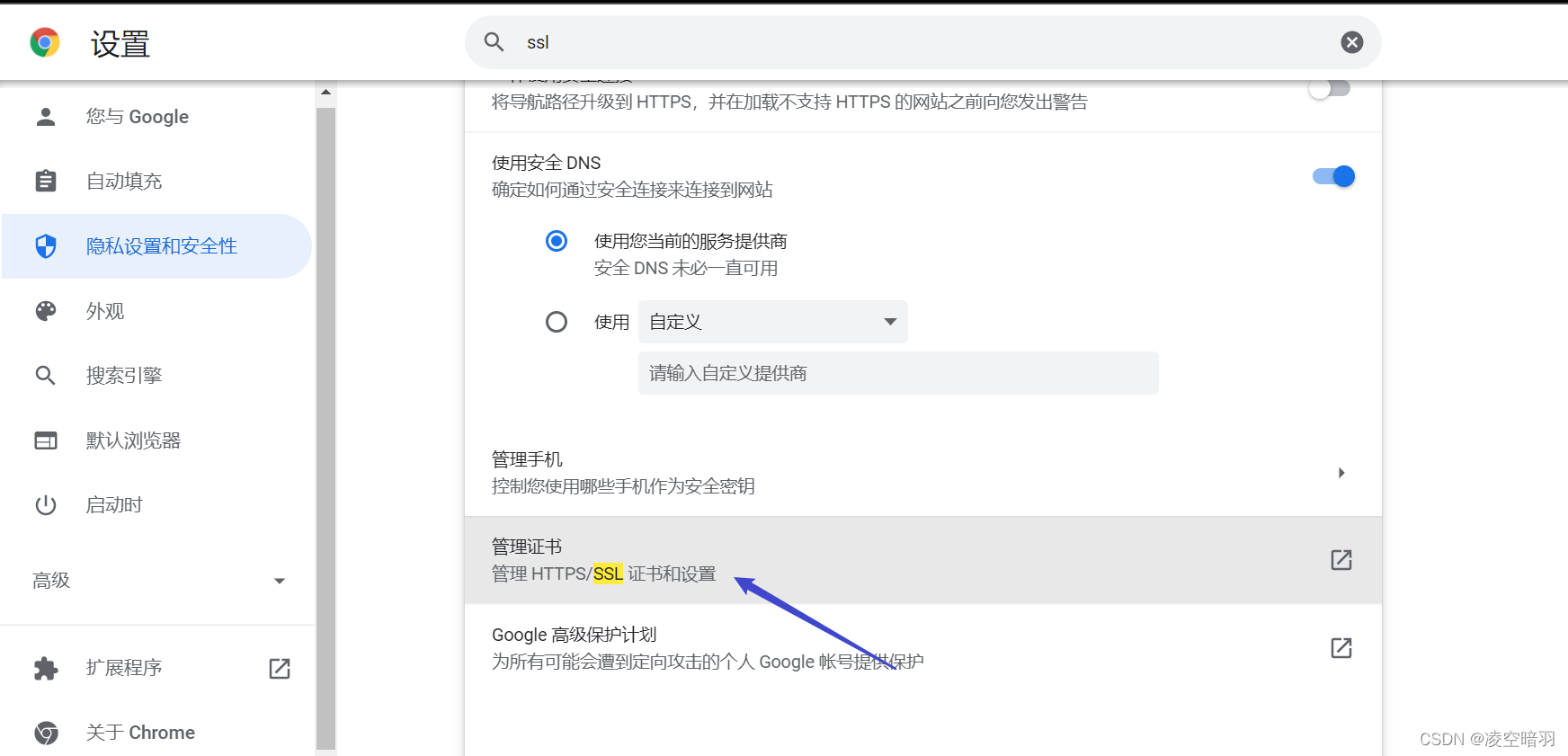This screenshot has height=756, width=1568.
Task: Click the power startup icon
Action: [x=45, y=505]
